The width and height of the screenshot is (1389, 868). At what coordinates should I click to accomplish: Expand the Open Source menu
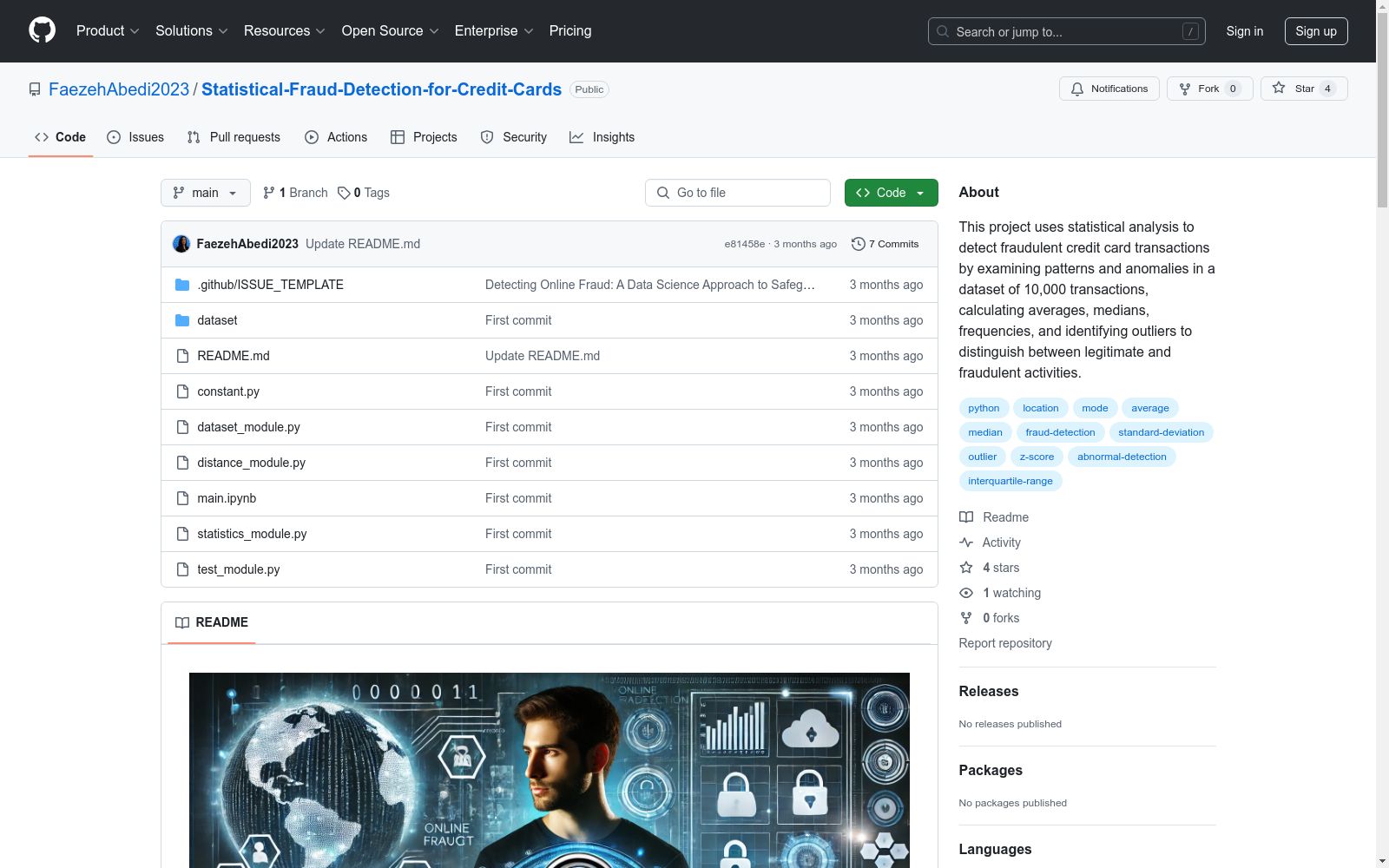391,30
